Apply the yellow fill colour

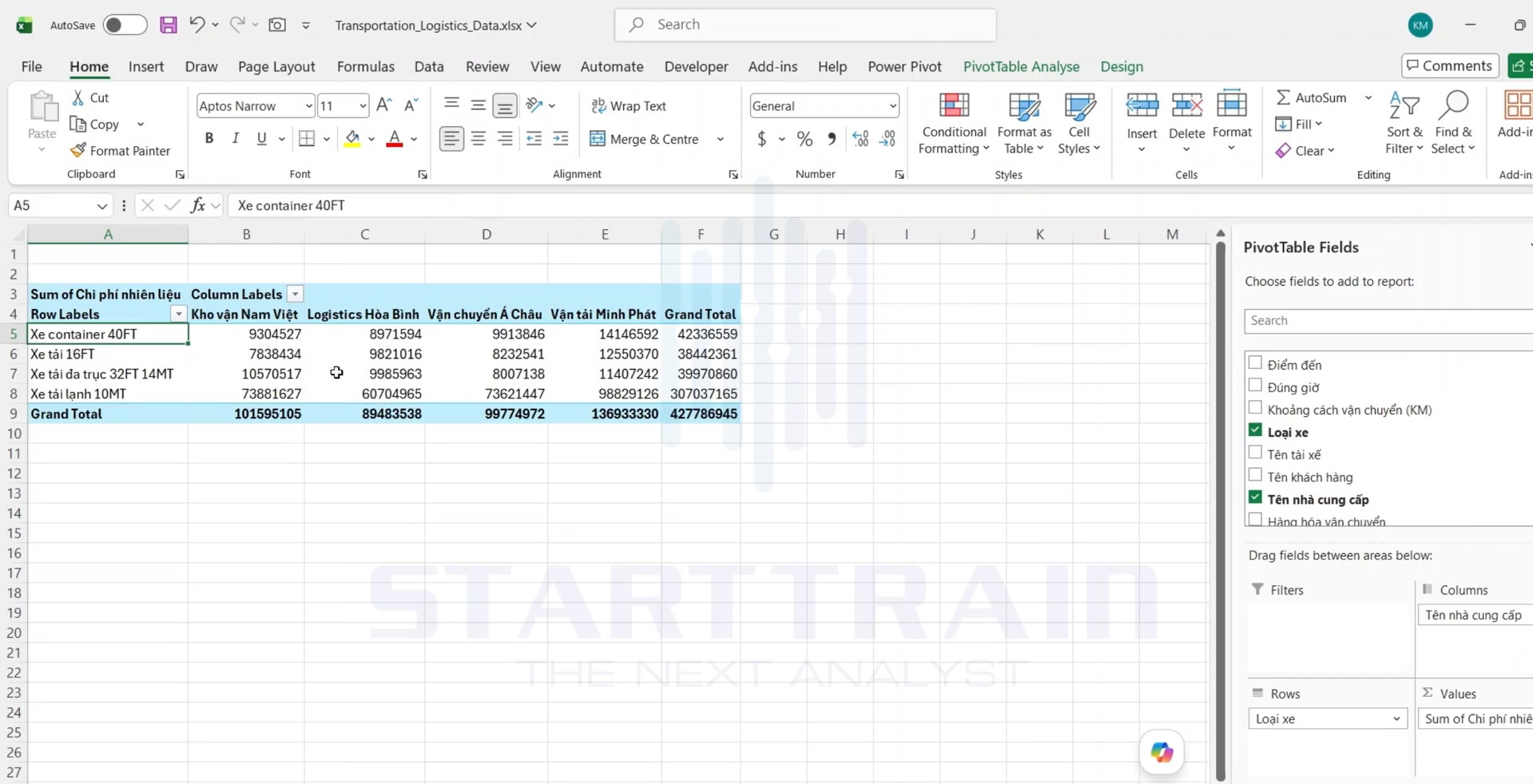(352, 139)
